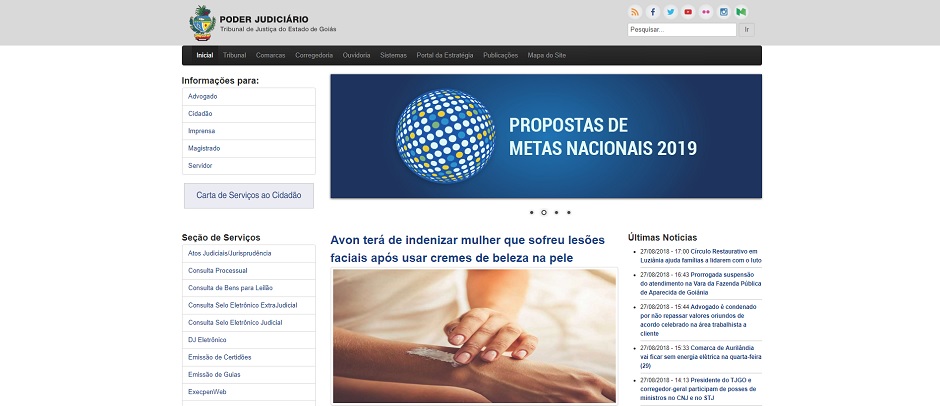Image resolution: width=940 pixels, height=406 pixels.
Task: Open DJ Eletrônico service
Action: 249,340
